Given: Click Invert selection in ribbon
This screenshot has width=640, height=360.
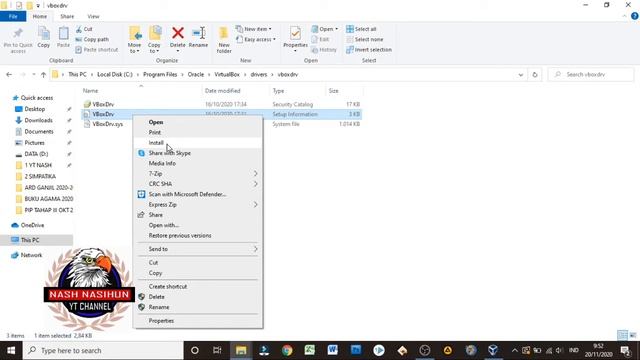Looking at the screenshot, I should (369, 49).
